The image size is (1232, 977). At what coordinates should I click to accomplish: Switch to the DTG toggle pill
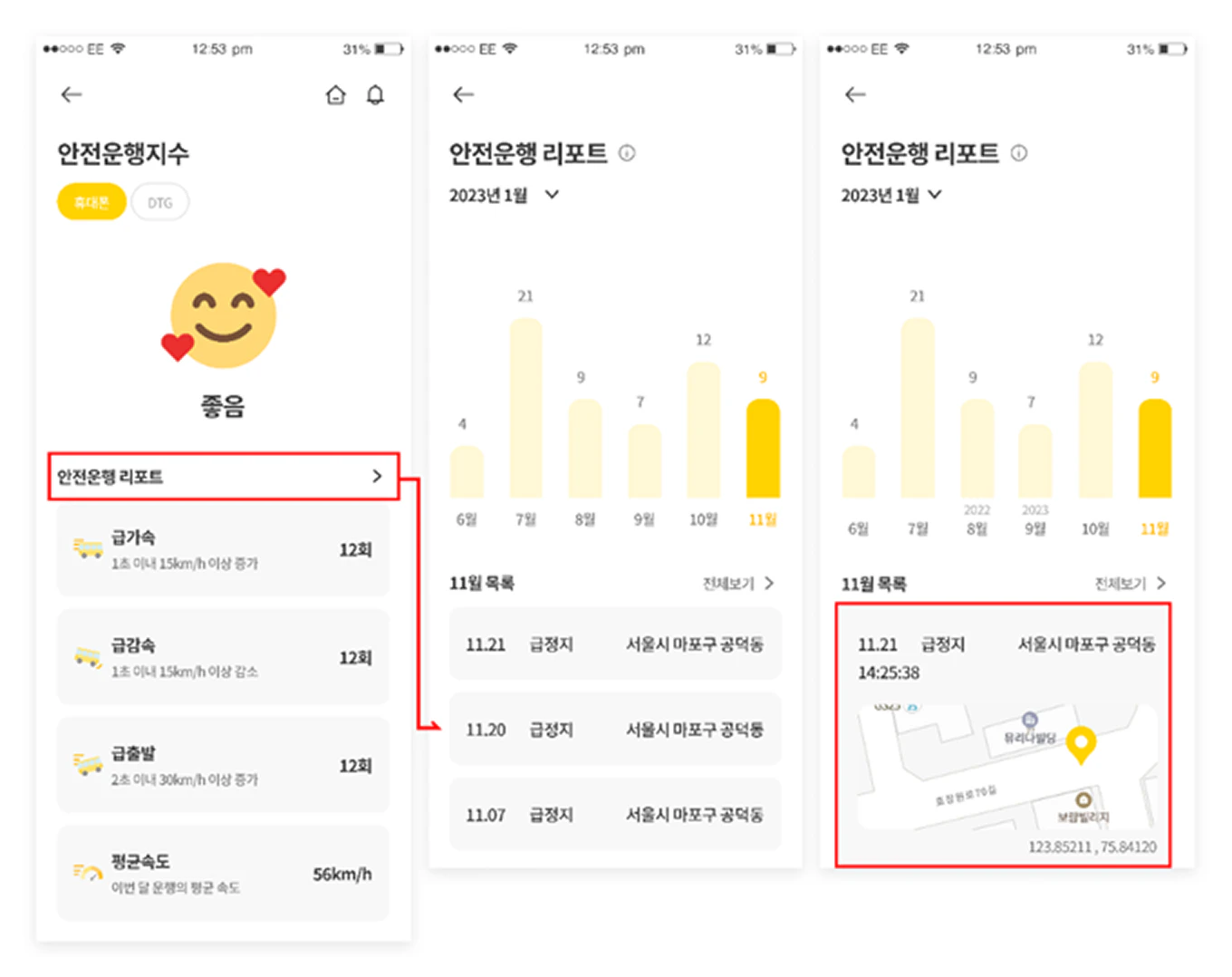click(160, 202)
